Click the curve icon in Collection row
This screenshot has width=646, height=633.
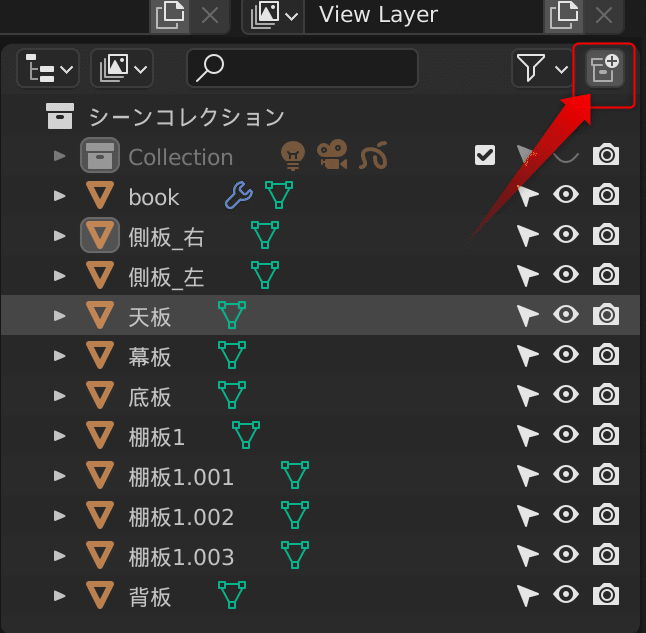tap(373, 155)
